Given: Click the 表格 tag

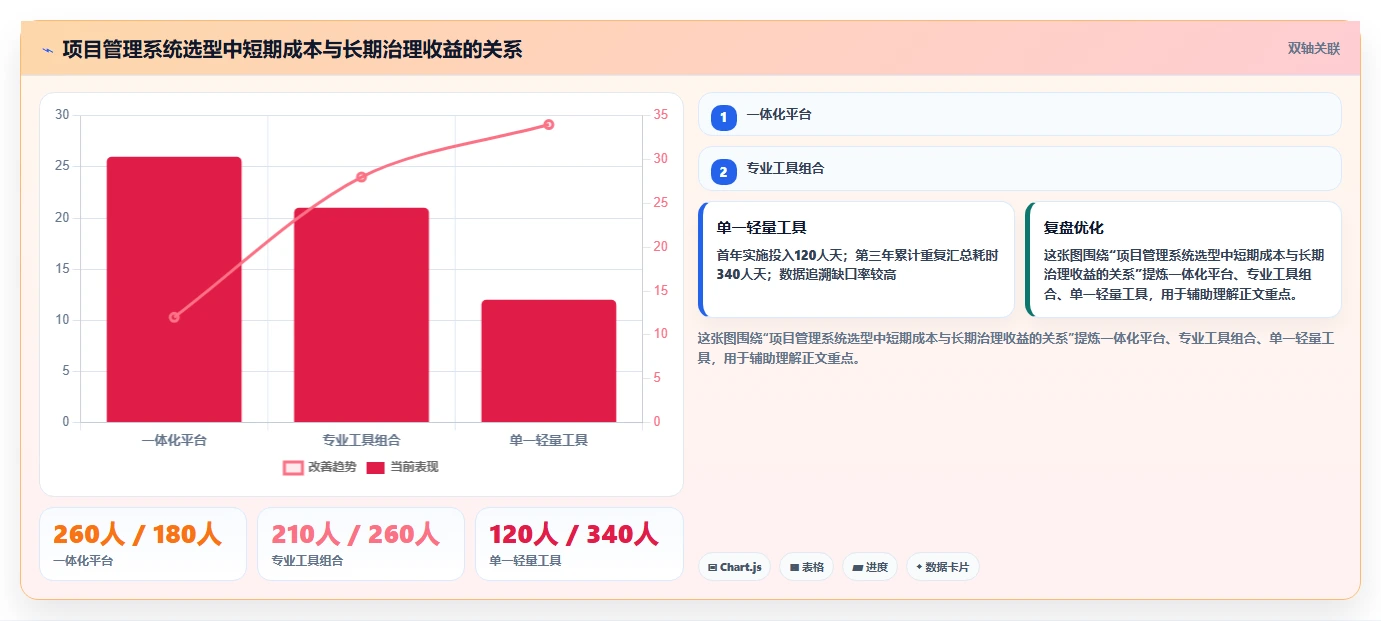Looking at the screenshot, I should [x=807, y=567].
